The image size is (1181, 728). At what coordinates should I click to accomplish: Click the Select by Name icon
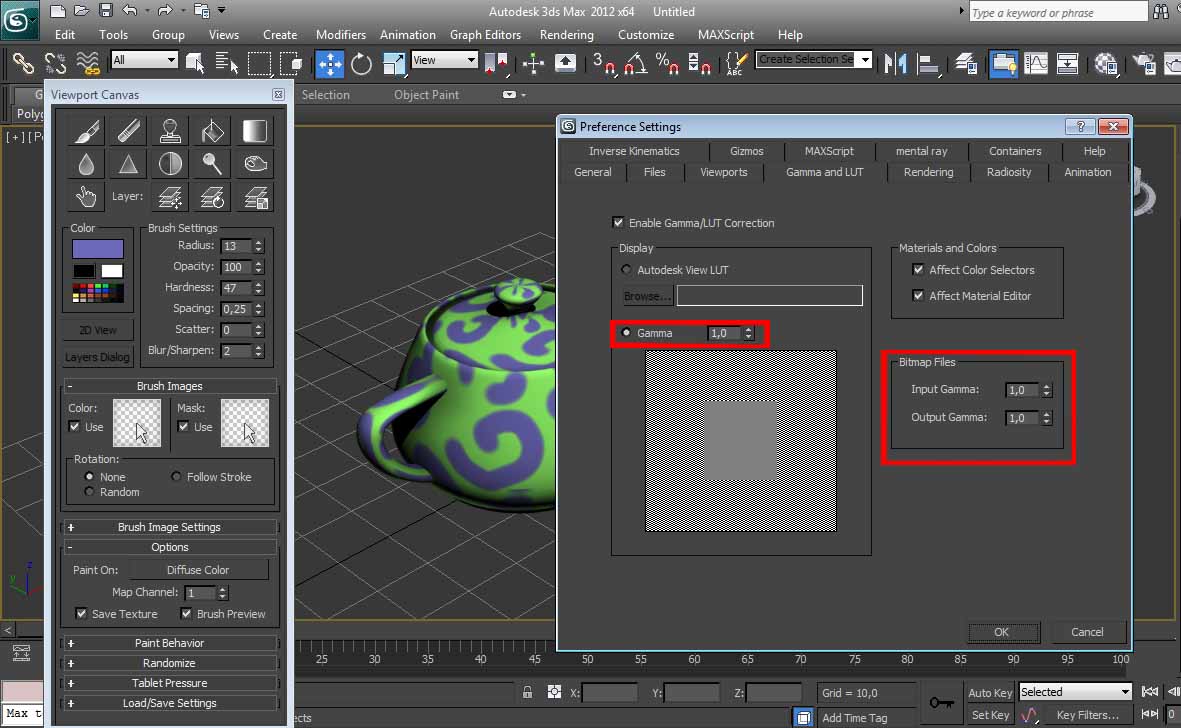click(226, 63)
